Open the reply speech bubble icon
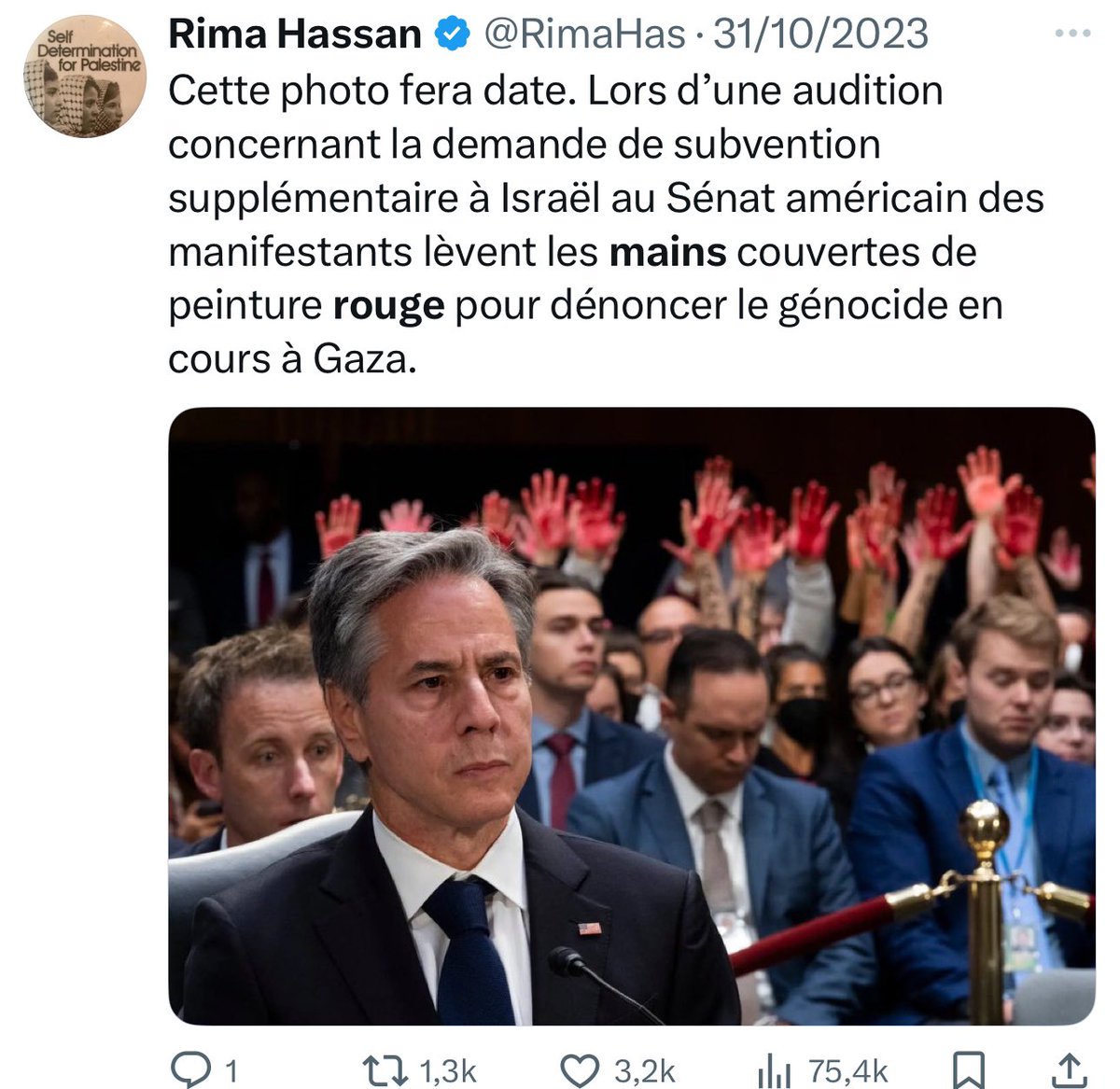This screenshot has width=1120, height=1089. pos(191,1069)
